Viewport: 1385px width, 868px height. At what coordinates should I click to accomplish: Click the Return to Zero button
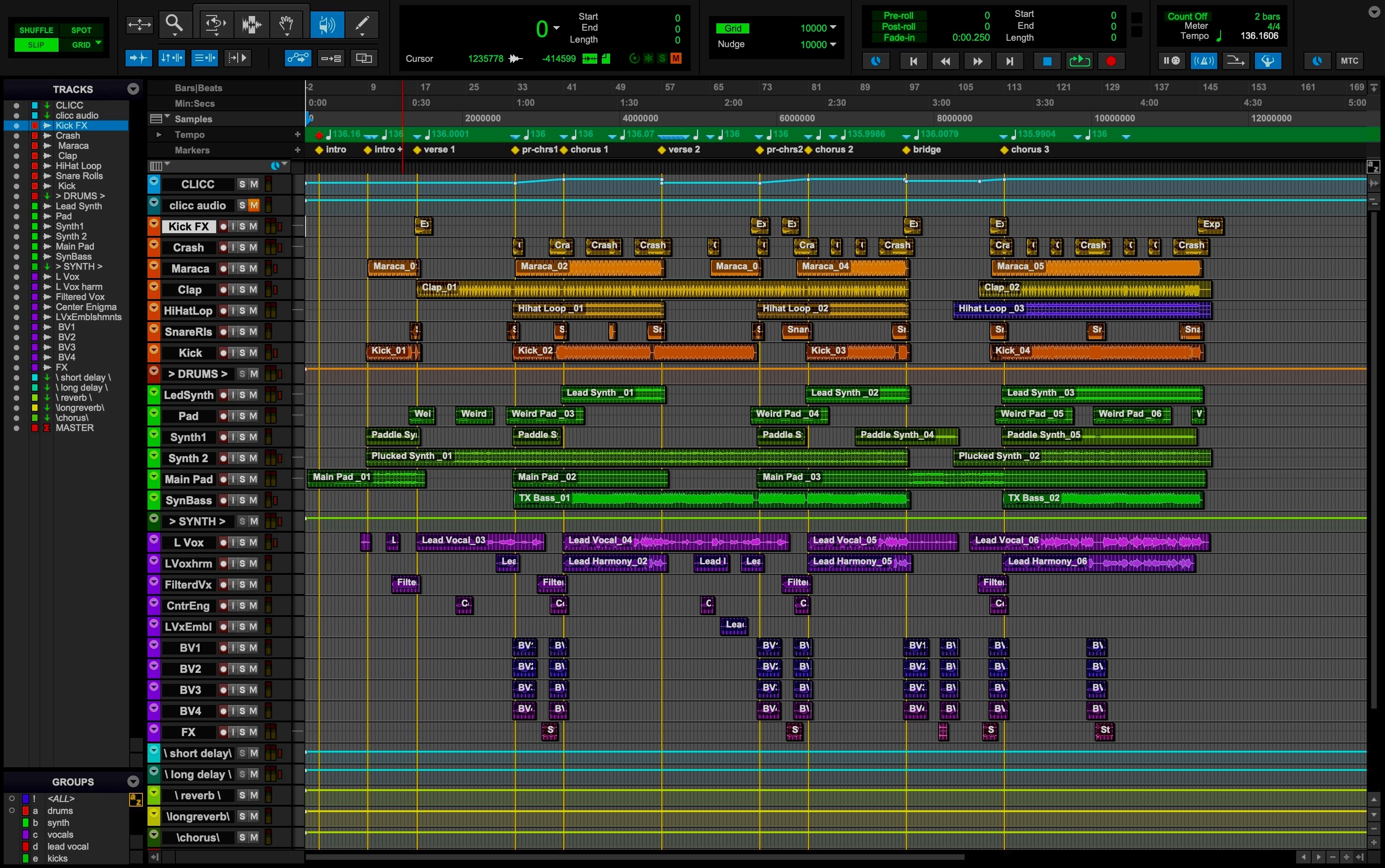(913, 61)
